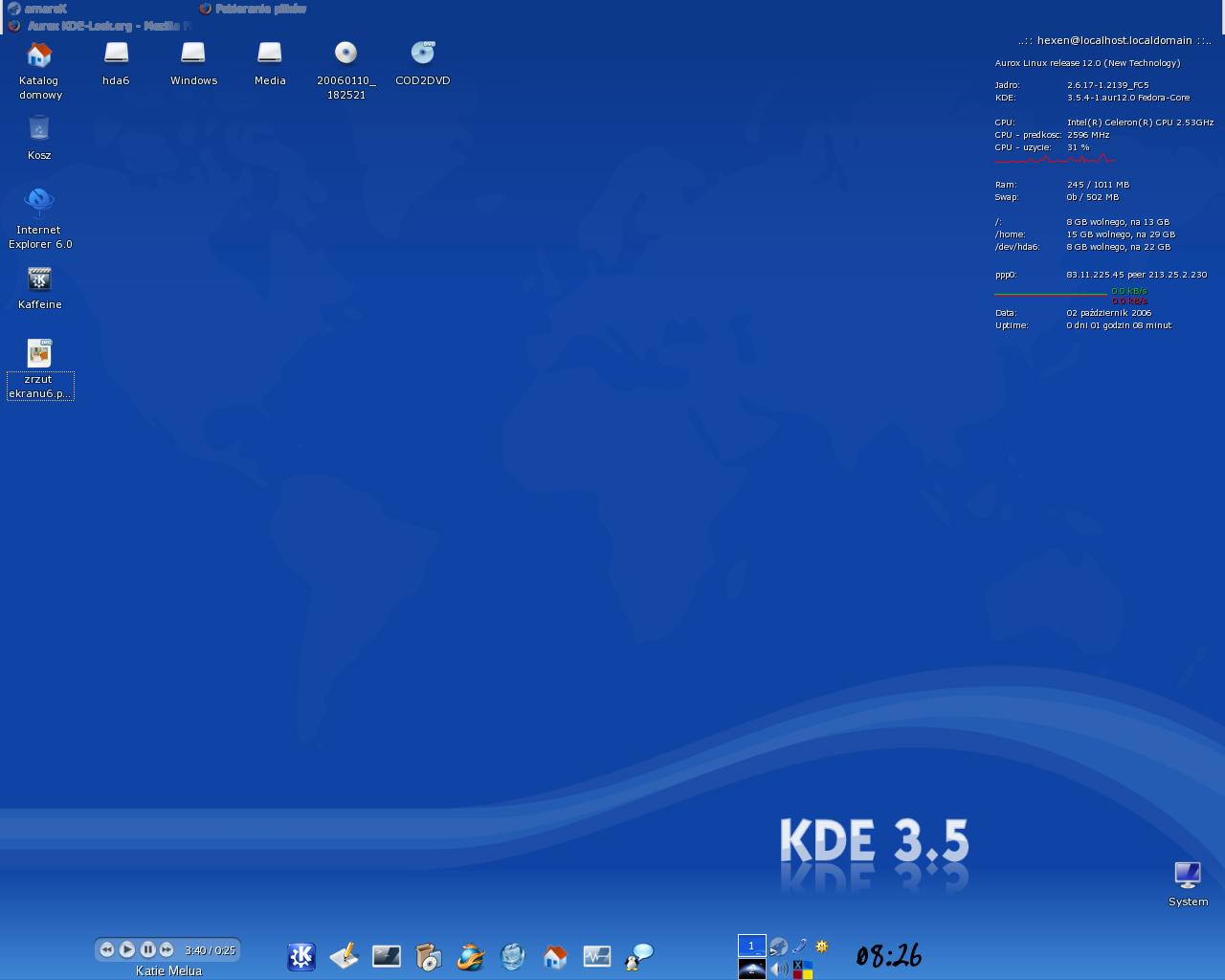1225x980 pixels.
Task: Click the kernel version 2.6.17-1.2139_FC5
Action: (1107, 85)
